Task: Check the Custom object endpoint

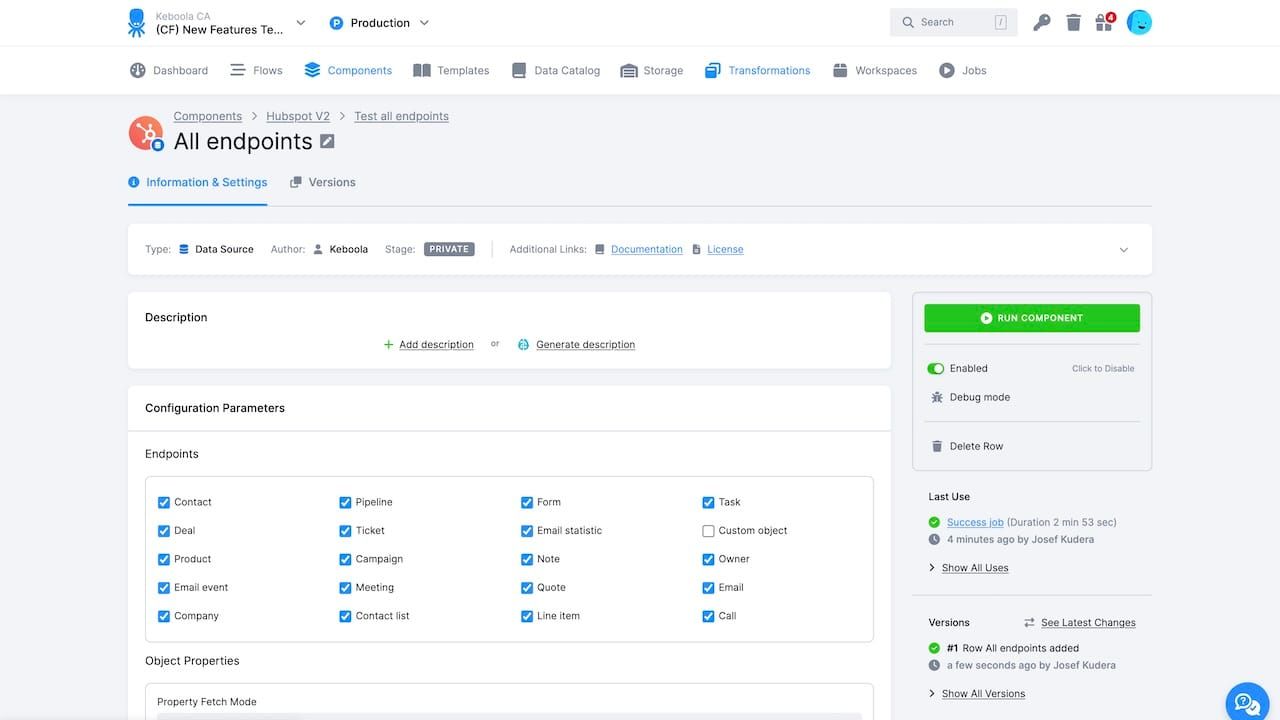Action: click(x=708, y=531)
